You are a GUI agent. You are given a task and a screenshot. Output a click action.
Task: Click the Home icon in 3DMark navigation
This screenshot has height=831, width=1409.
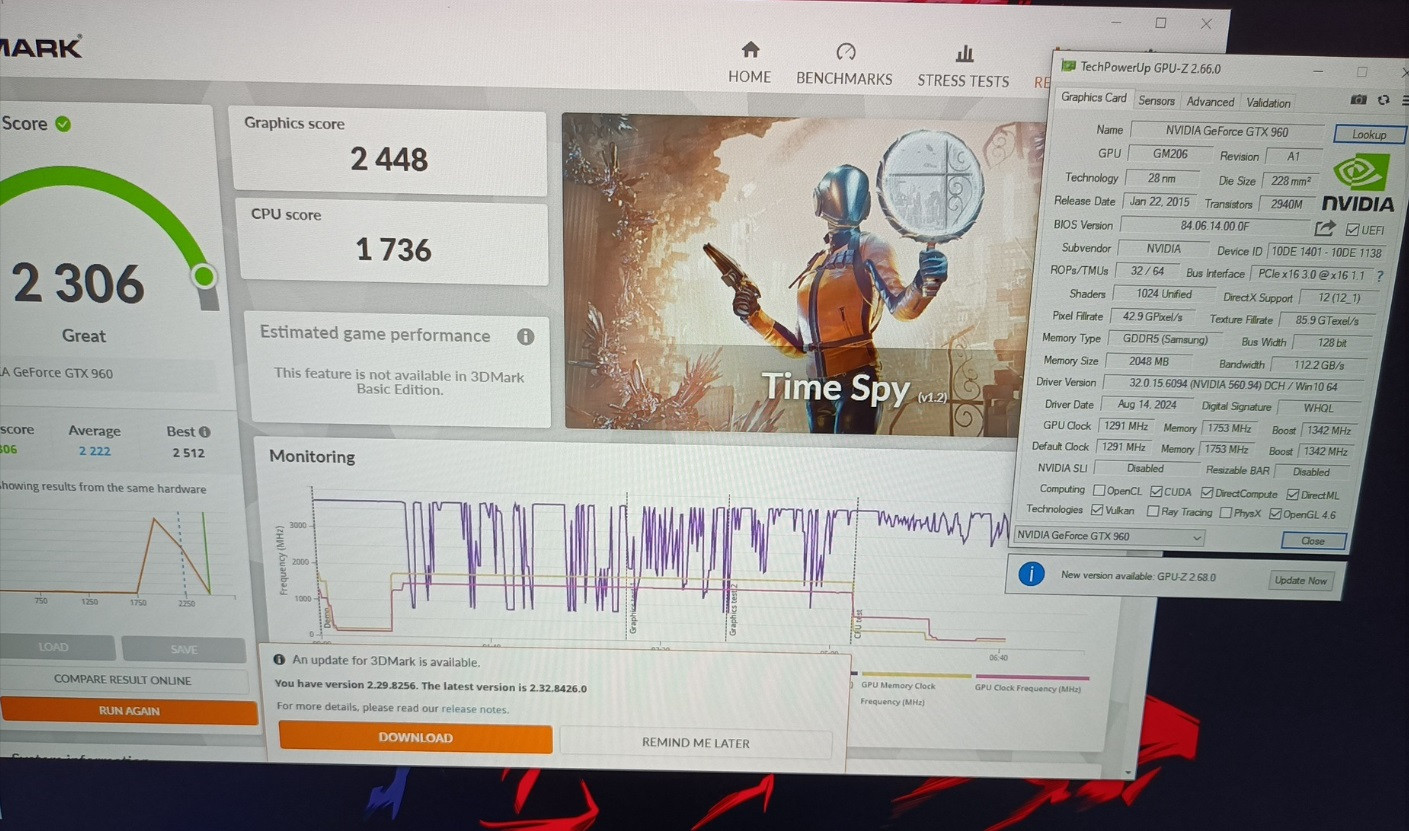click(750, 50)
